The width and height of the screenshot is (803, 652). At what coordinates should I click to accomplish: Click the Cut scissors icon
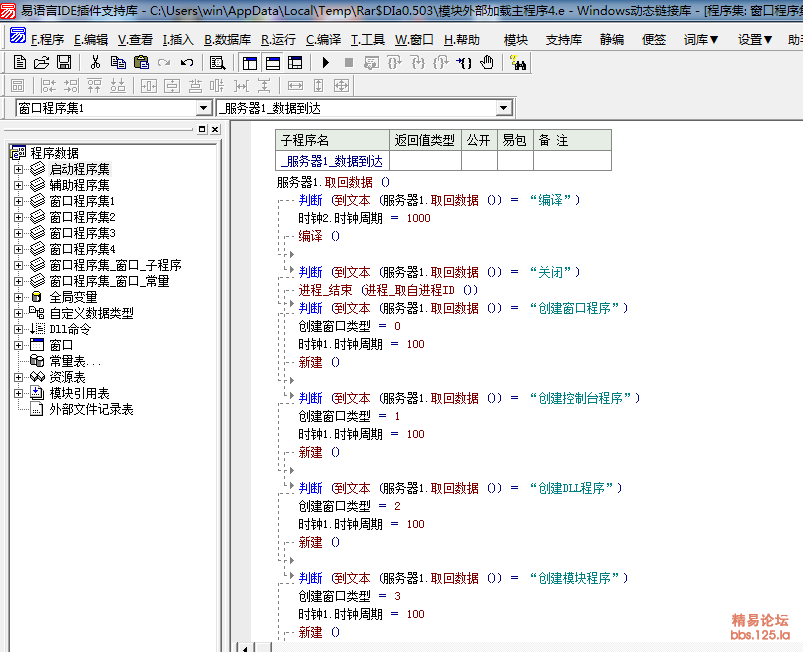95,62
